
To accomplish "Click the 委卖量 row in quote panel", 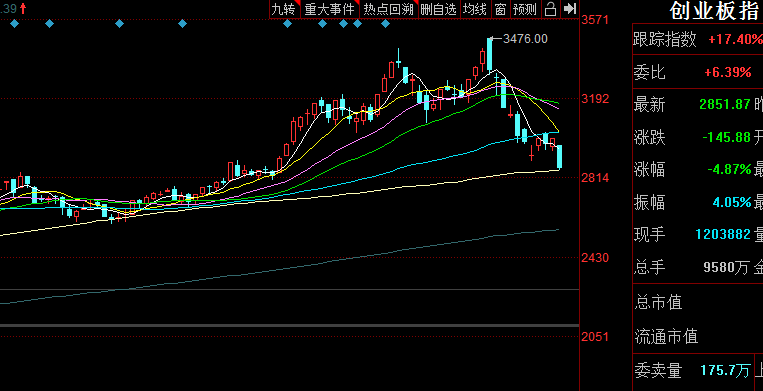I will pyautogui.click(x=697, y=371).
